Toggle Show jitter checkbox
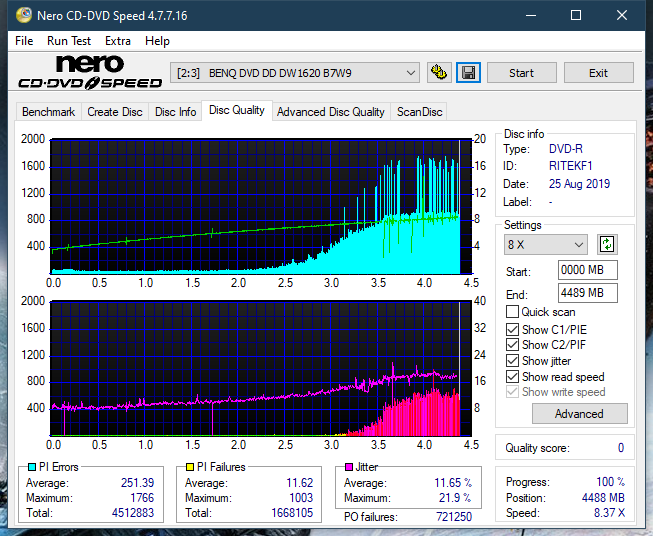The image size is (653, 536). point(512,361)
